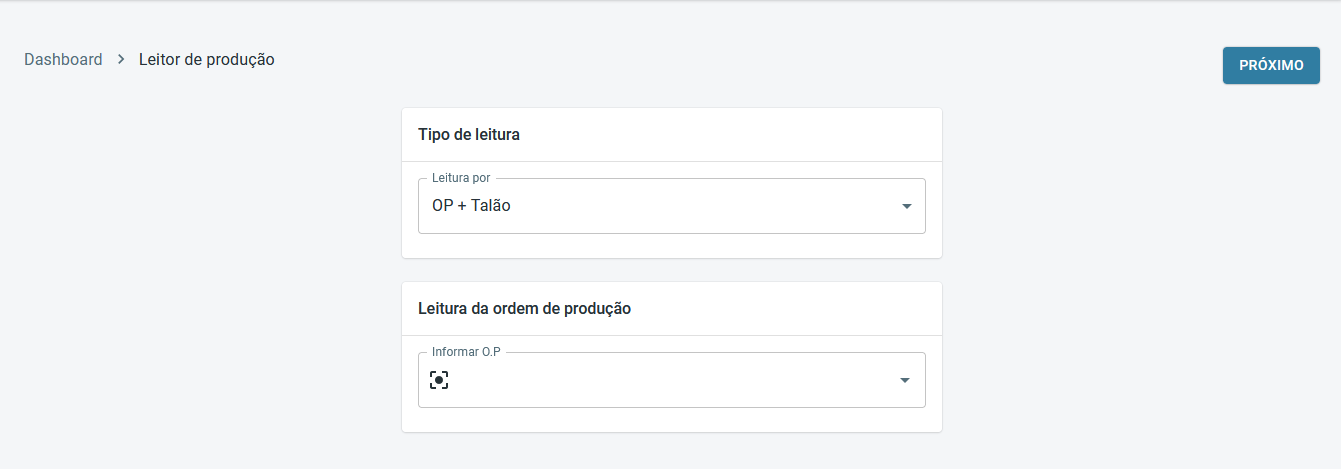This screenshot has width=1341, height=469.
Task: Click the Leitura por field label
Action: [x=461, y=178]
